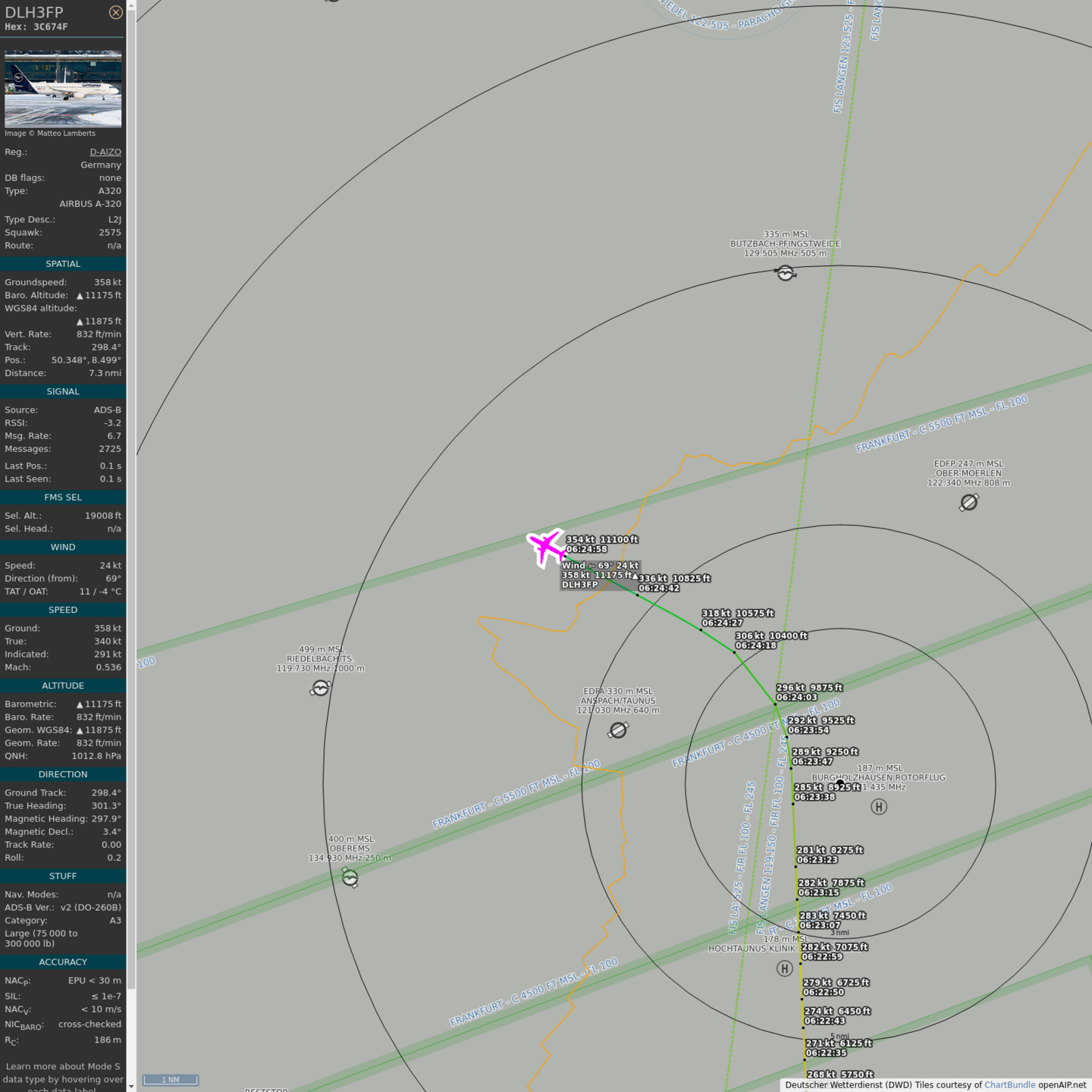Click the Anspach/Taunus EDFA airfield symbol
The image size is (1092, 1092).
[618, 730]
